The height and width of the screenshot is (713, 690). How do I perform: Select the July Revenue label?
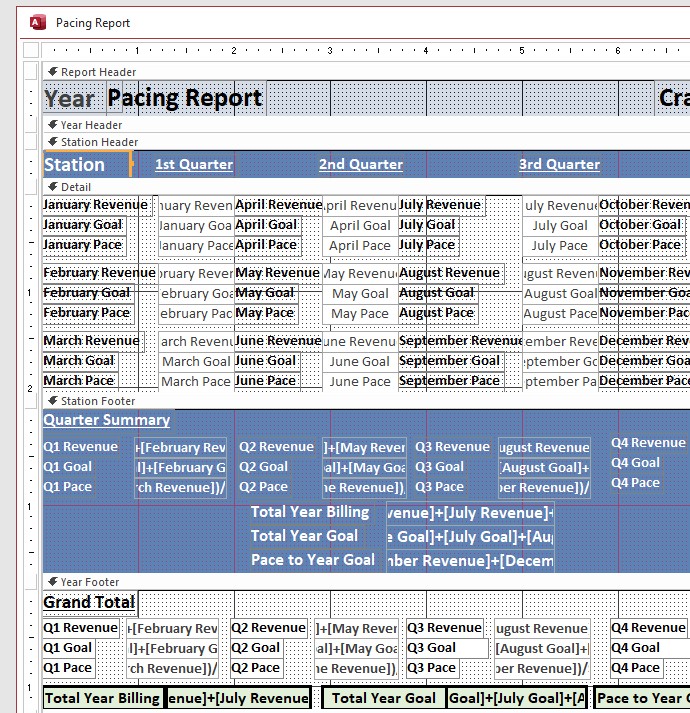coord(442,205)
